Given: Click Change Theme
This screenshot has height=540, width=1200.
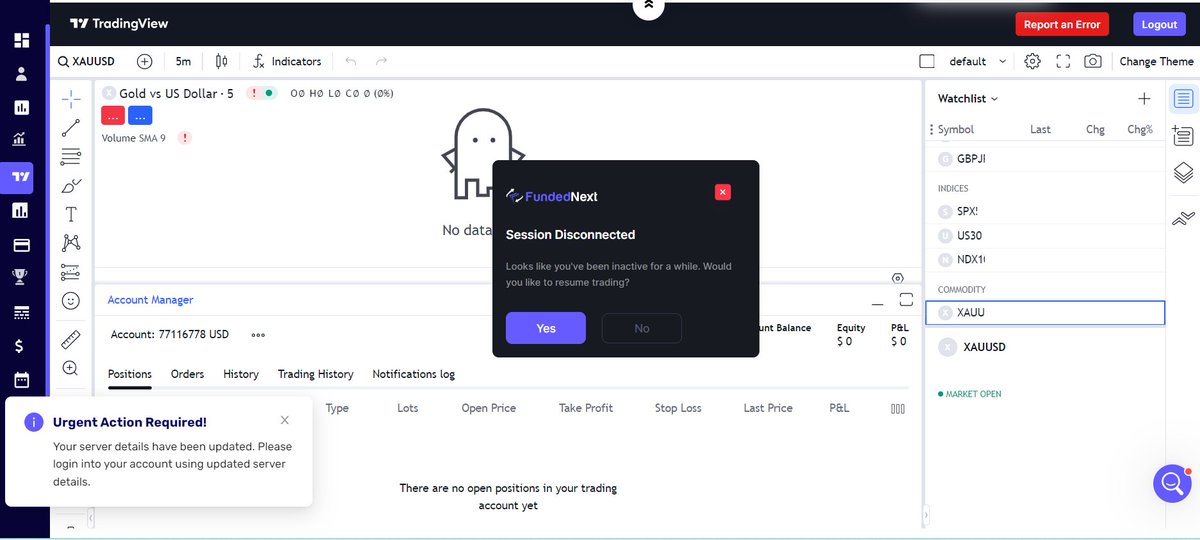Looking at the screenshot, I should pyautogui.click(x=1157, y=61).
